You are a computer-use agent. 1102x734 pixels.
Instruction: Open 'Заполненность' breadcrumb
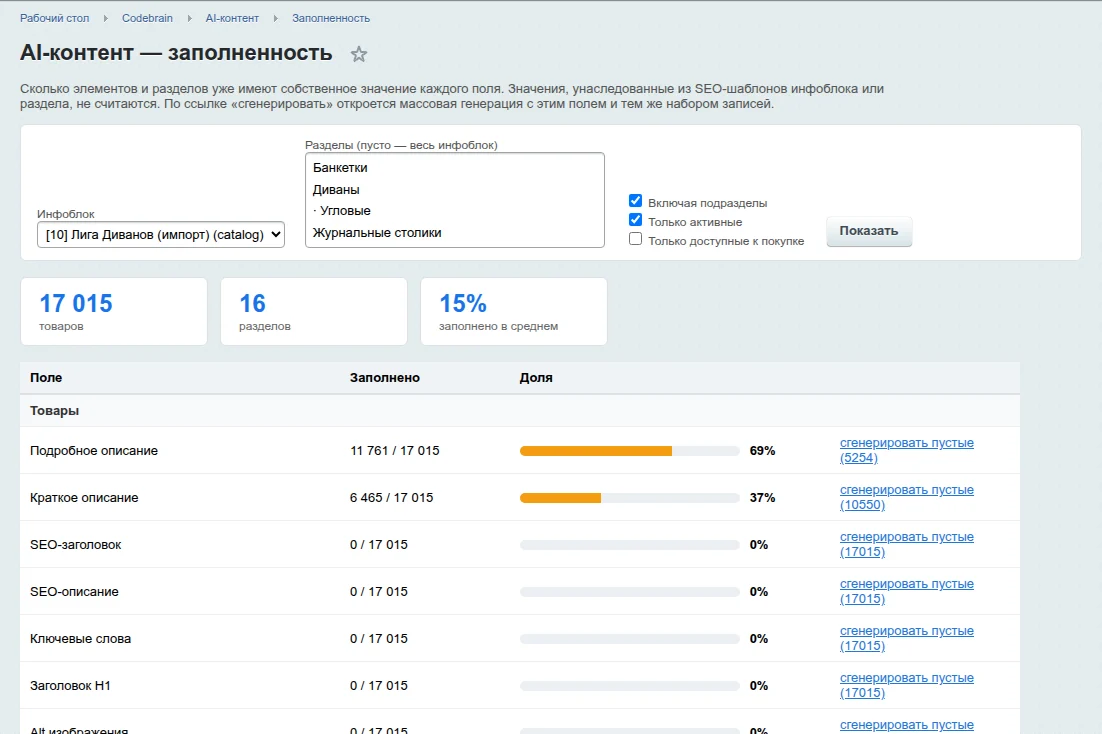coord(331,18)
